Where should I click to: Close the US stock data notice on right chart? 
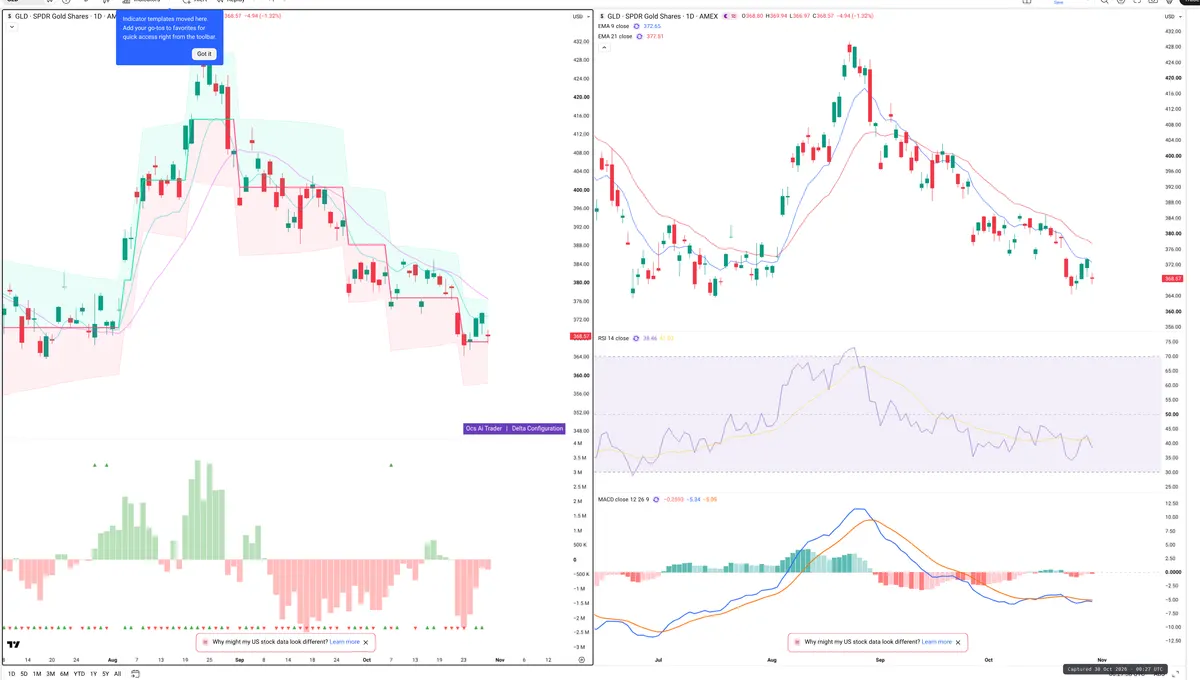[958, 643]
